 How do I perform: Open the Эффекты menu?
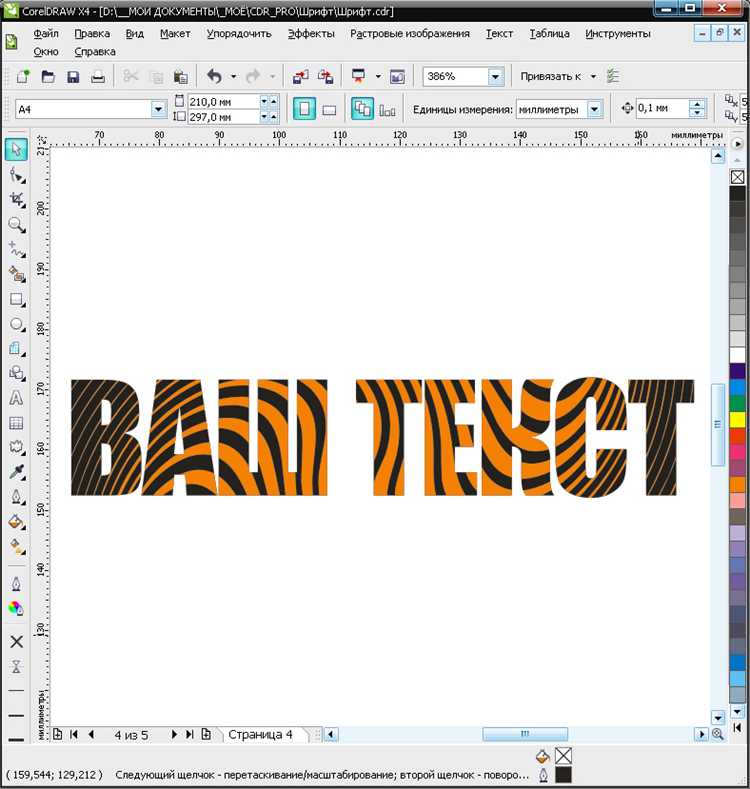(x=311, y=33)
